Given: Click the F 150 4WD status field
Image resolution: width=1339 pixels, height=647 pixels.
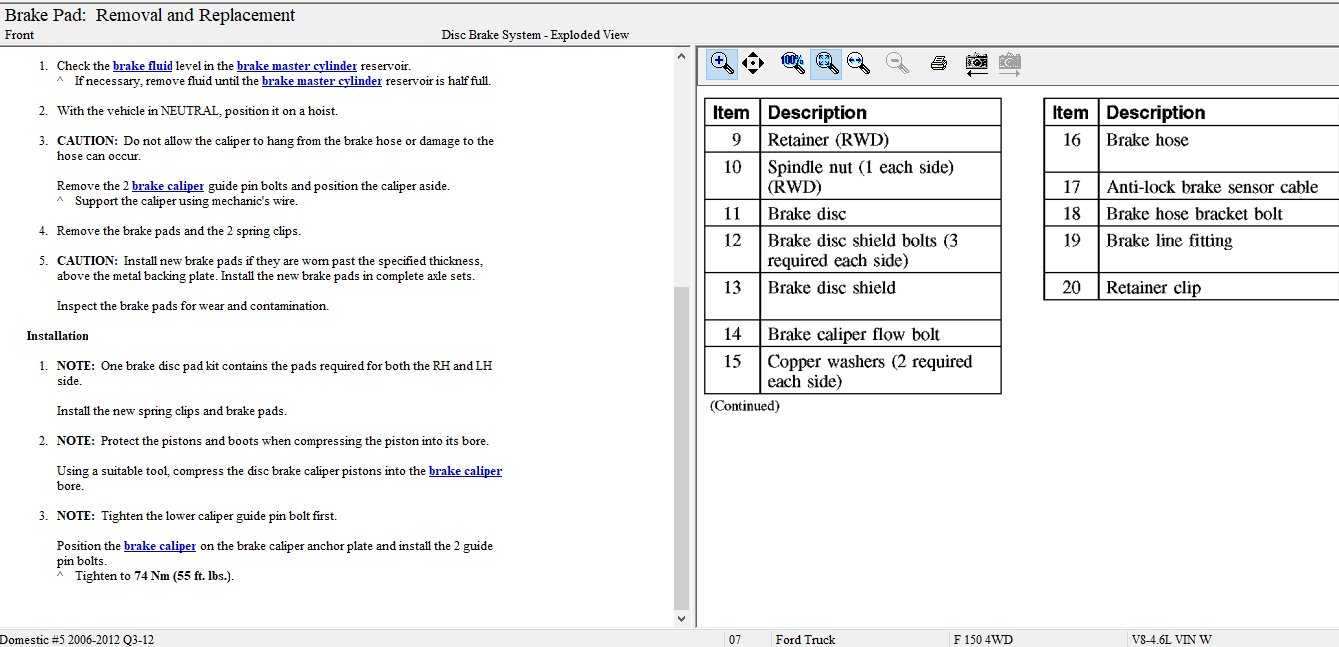Looking at the screenshot, I should tap(985, 639).
